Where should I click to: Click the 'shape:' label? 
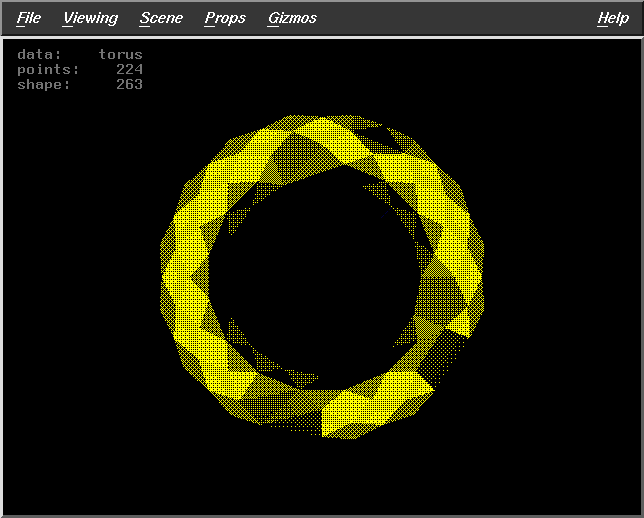point(44,85)
